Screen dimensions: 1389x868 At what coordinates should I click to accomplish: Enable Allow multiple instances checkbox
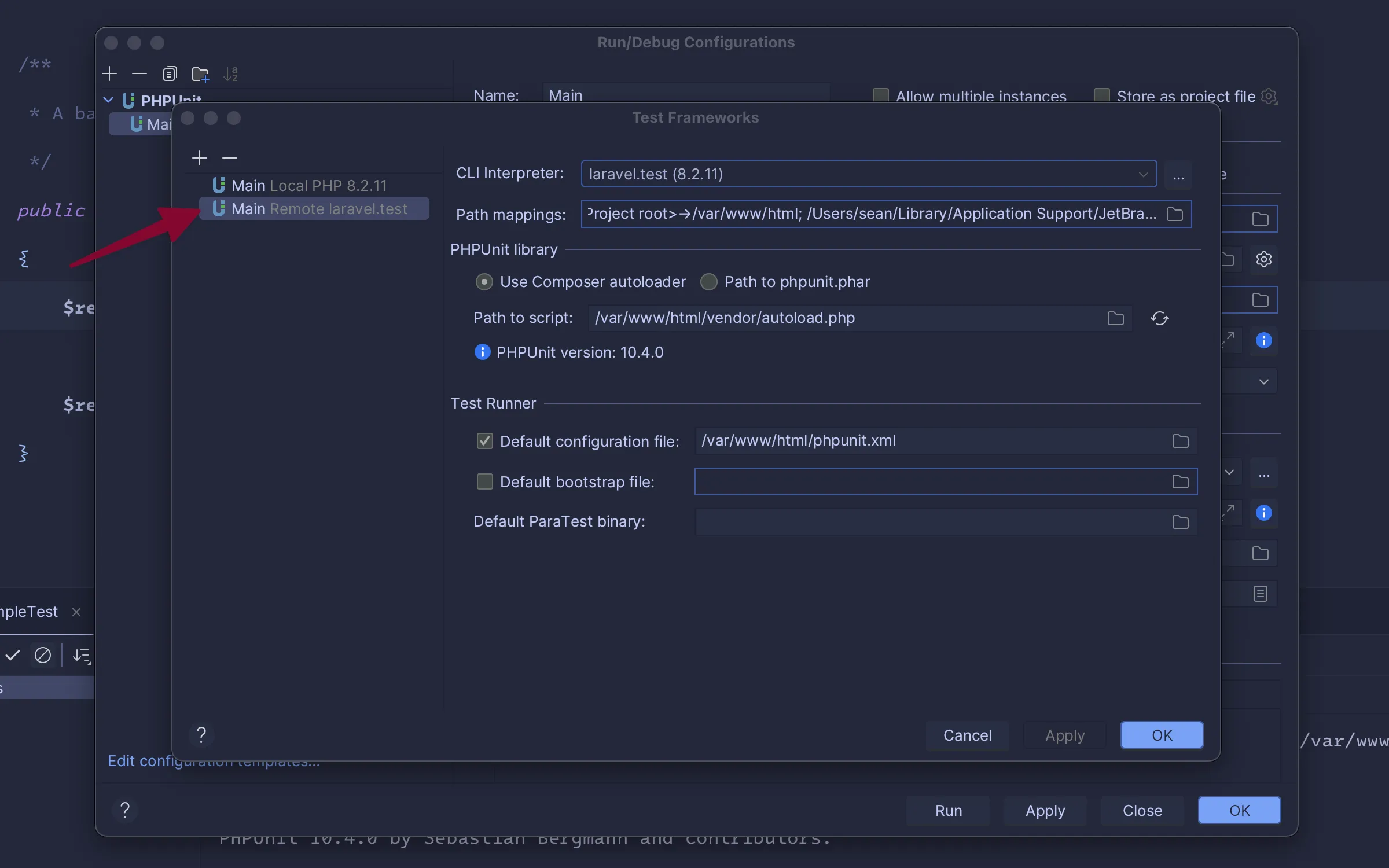coord(880,95)
